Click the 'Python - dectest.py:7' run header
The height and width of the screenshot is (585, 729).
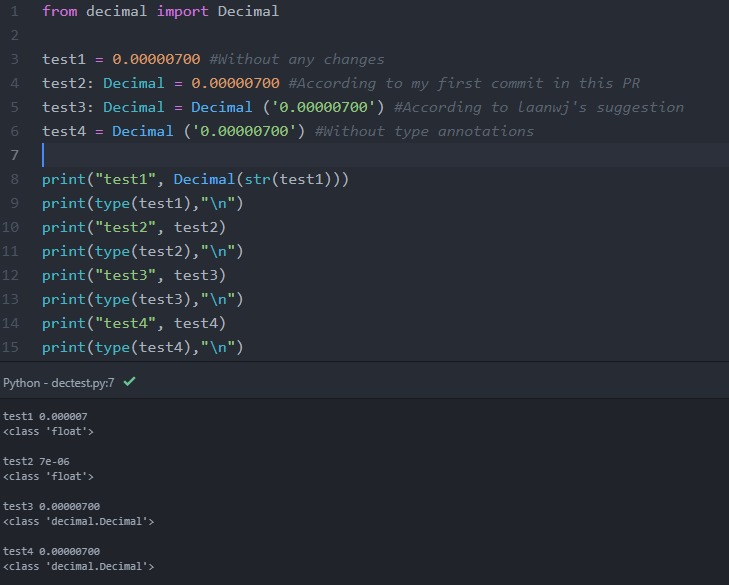coord(59,383)
